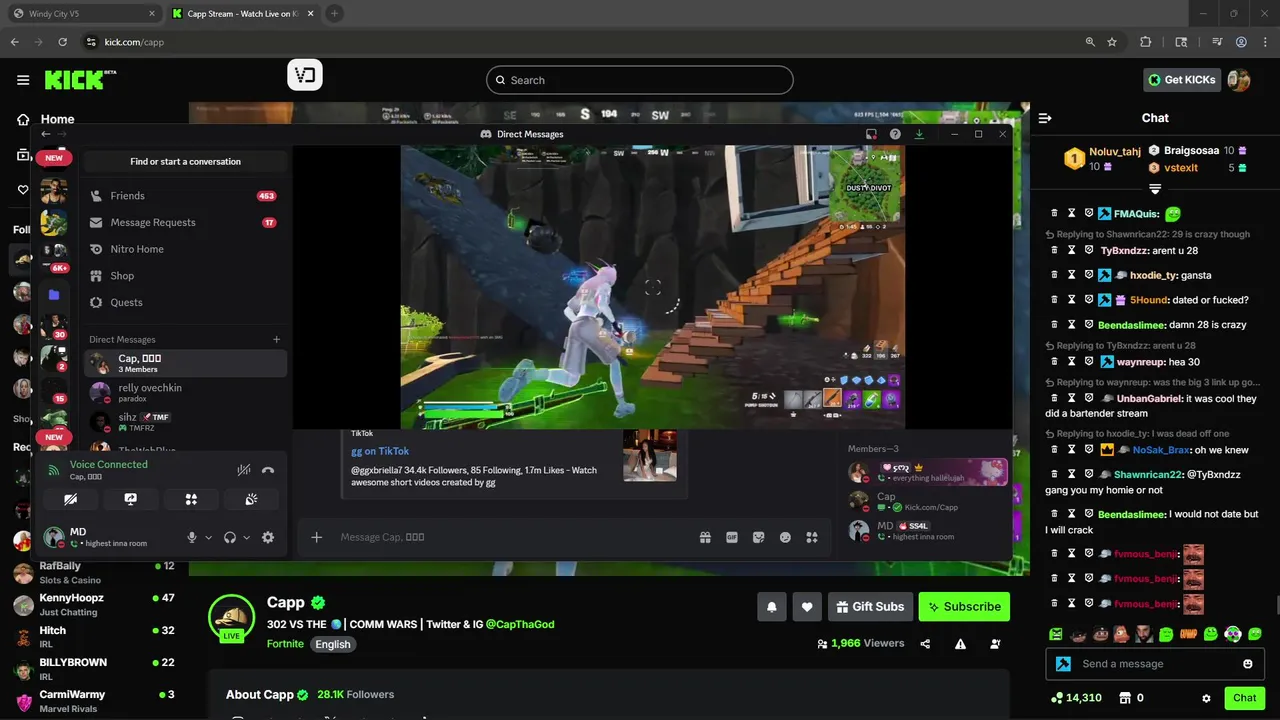
Task: Open Quests in Discord
Action: point(185,302)
